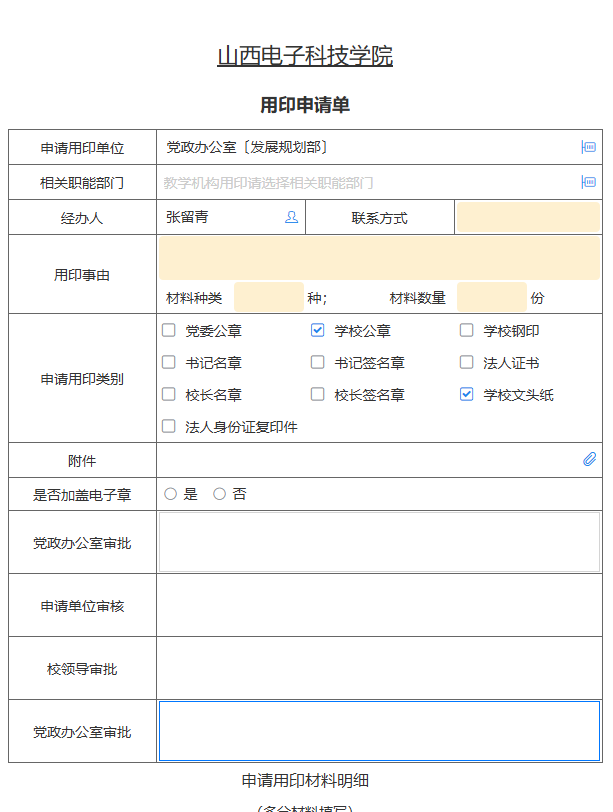613x812 pixels.
Task: Click the 用印申请单 heading
Action: [305, 105]
